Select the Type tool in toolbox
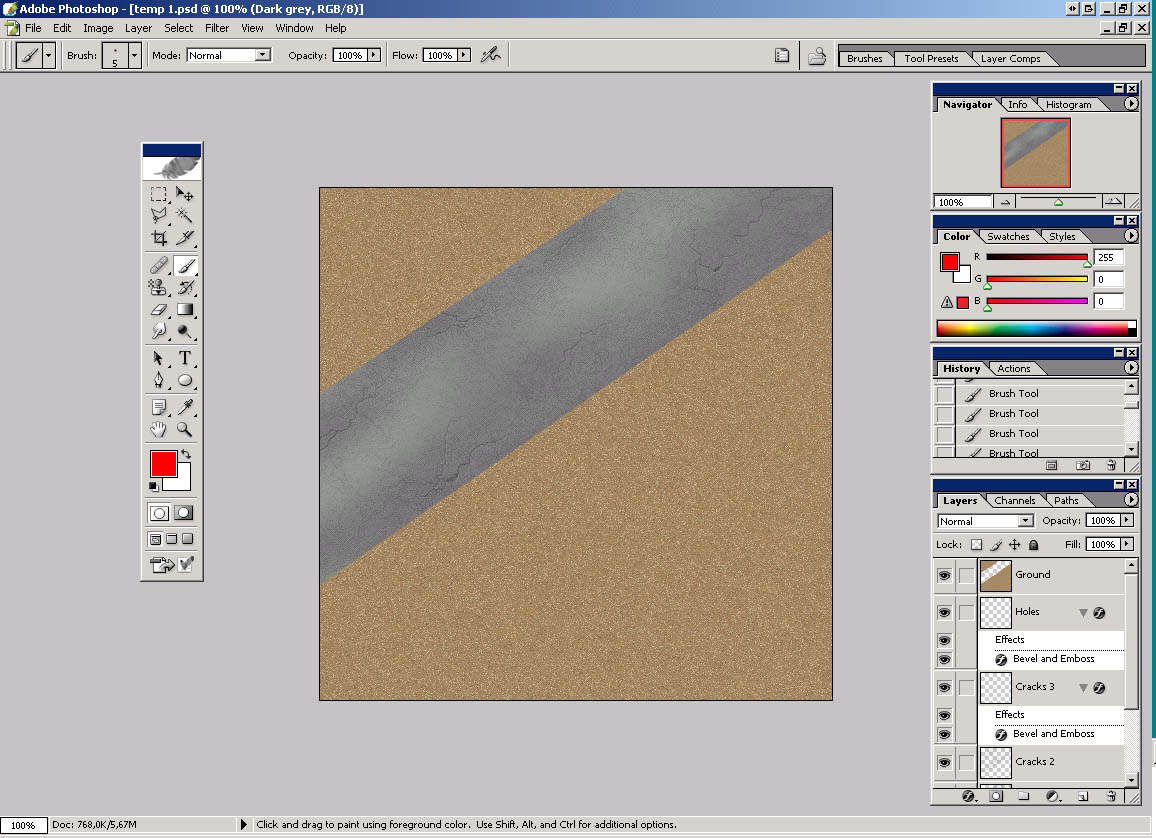The width and height of the screenshot is (1156, 838). 185,358
